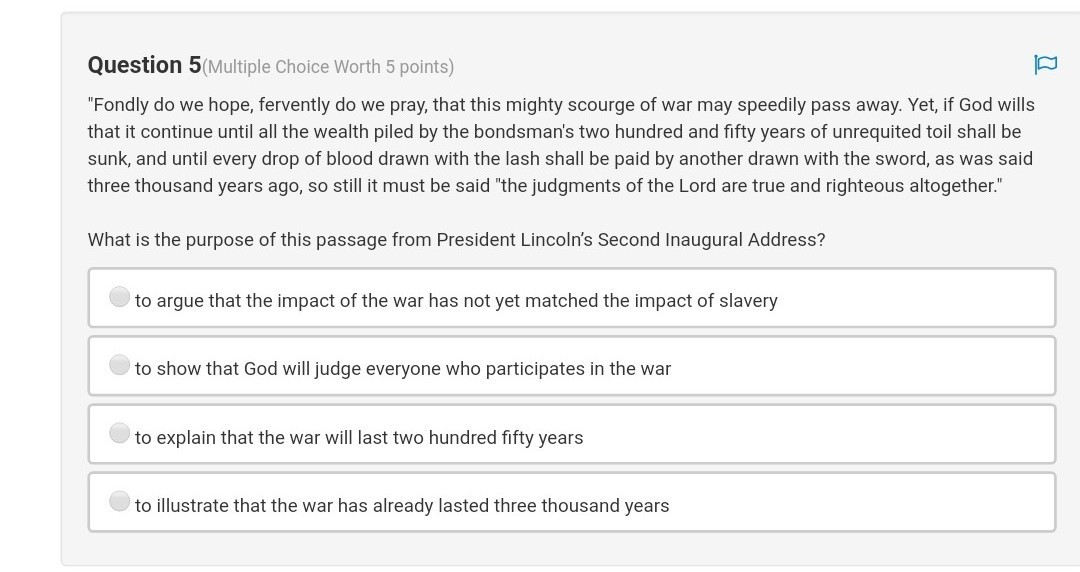Choose the radio button for God will judge answer
This screenshot has width=1080, height=572.
[120, 365]
